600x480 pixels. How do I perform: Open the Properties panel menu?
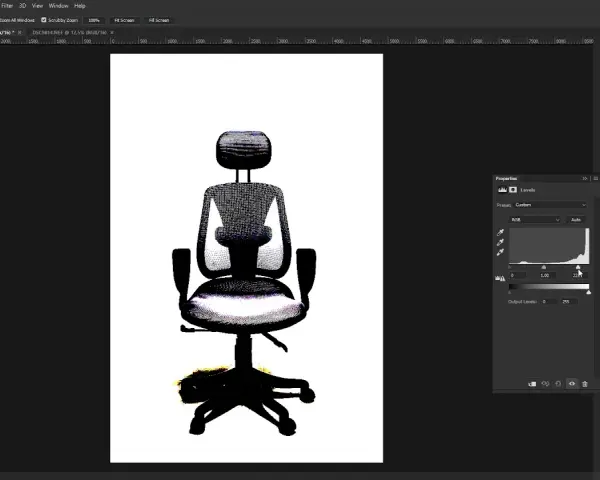click(595, 179)
